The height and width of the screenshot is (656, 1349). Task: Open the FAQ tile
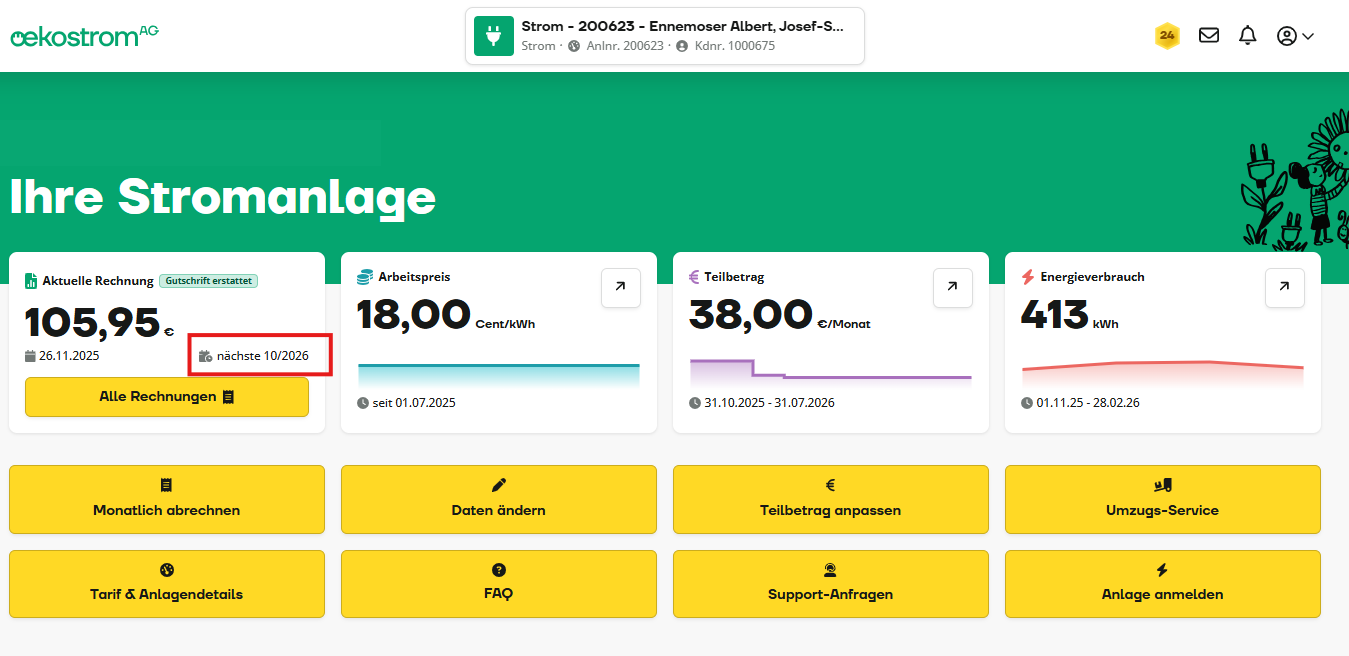(499, 583)
